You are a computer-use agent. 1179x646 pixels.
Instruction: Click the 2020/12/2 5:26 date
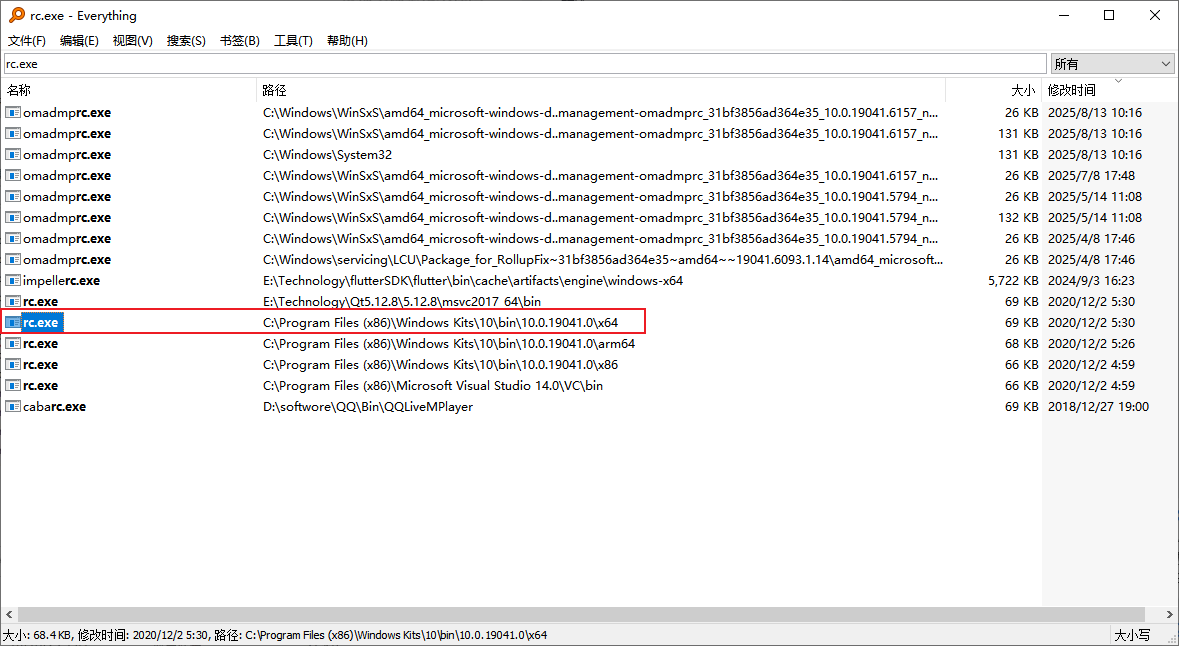coord(1091,344)
